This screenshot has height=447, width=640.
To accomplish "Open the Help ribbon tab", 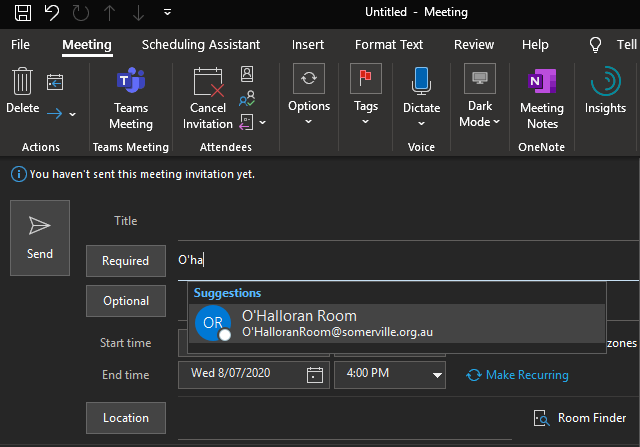I will pyautogui.click(x=535, y=44).
